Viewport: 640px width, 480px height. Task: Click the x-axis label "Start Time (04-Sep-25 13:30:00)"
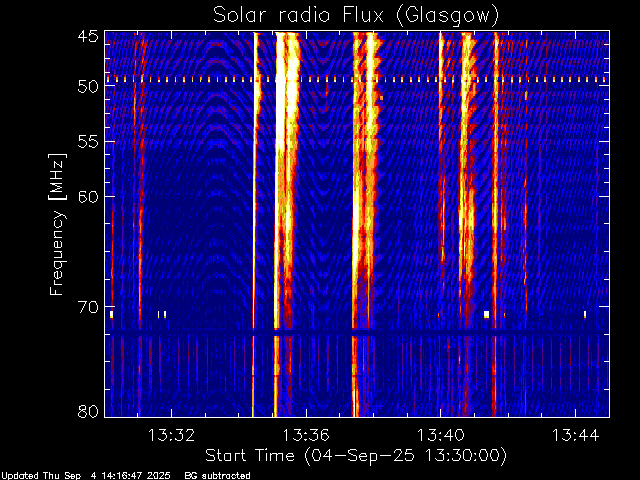(356, 456)
